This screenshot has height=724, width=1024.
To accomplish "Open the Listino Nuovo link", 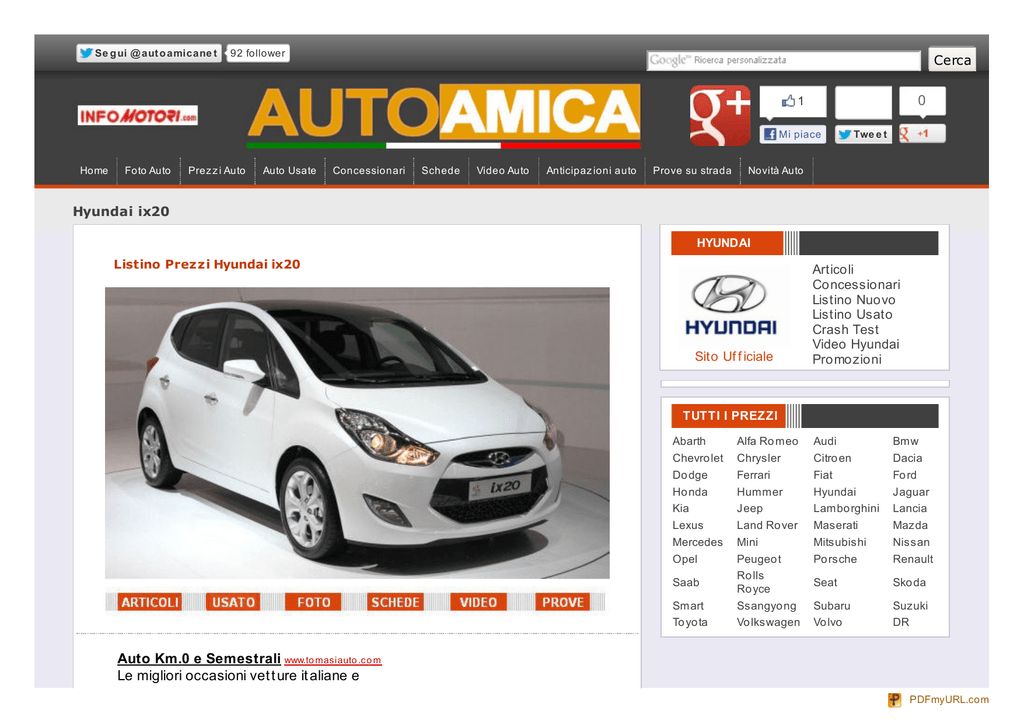I will tap(854, 300).
